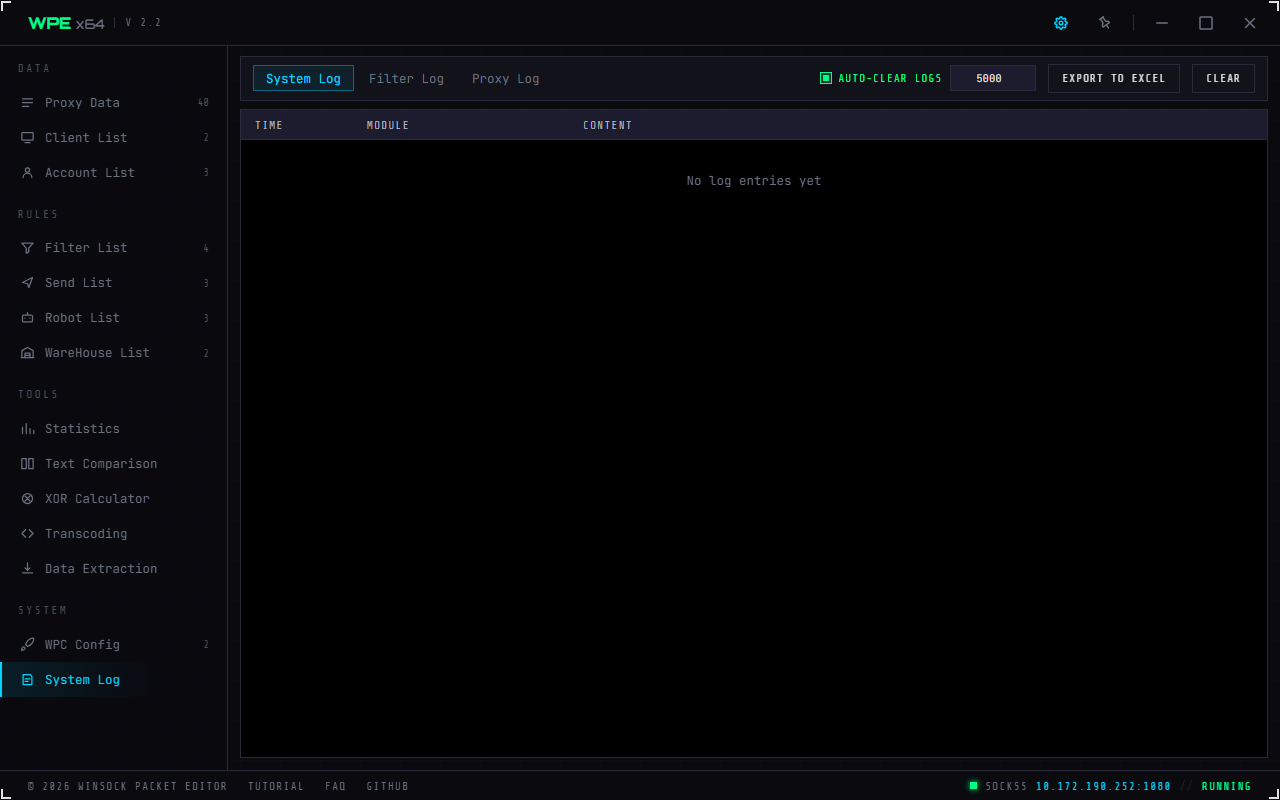
Task: Click the WPC Config rocket icon
Action: (x=27, y=645)
